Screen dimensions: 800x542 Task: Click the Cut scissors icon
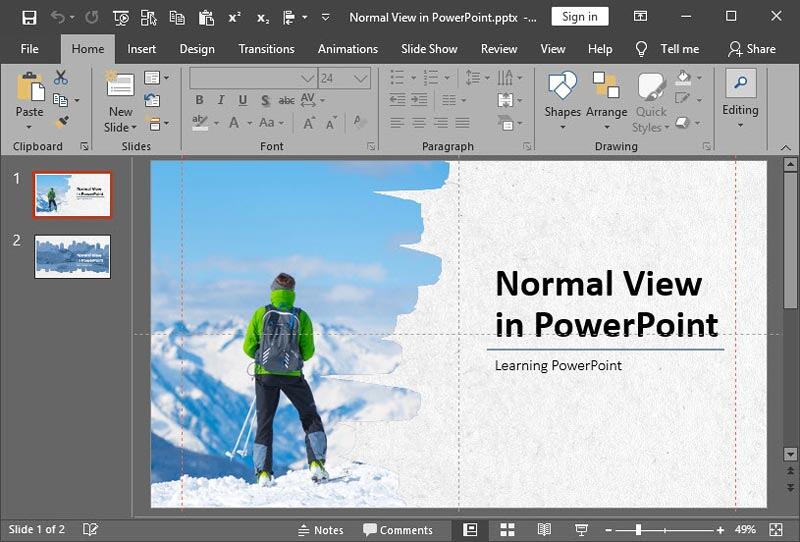click(61, 78)
